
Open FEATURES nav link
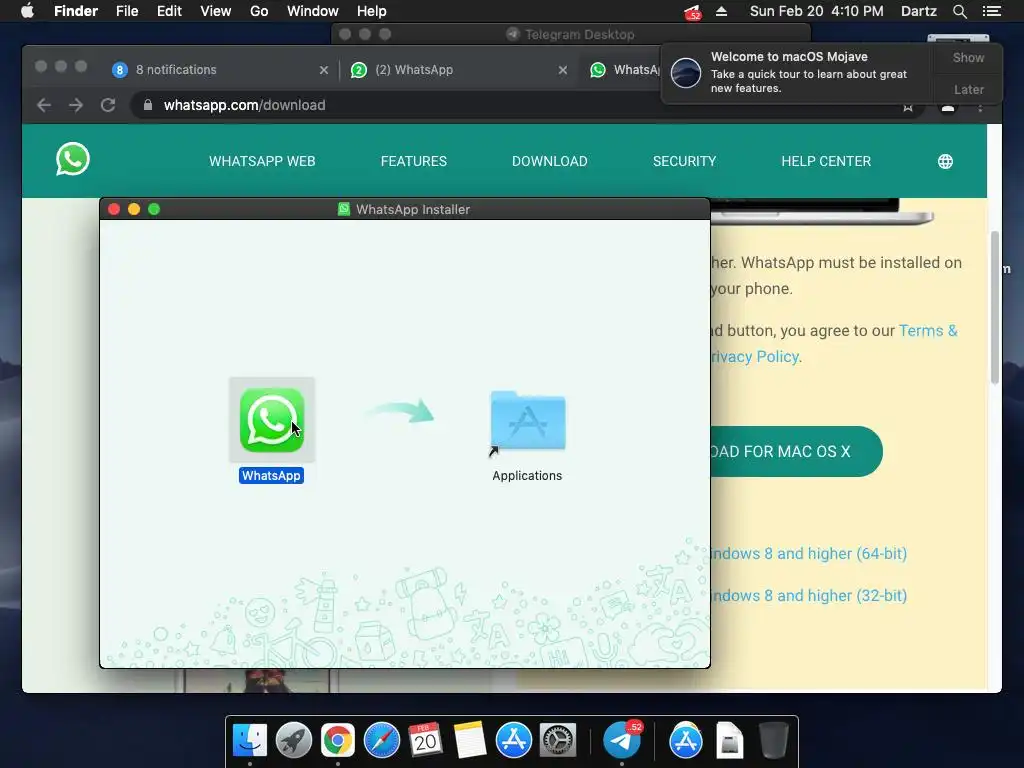tap(413, 161)
